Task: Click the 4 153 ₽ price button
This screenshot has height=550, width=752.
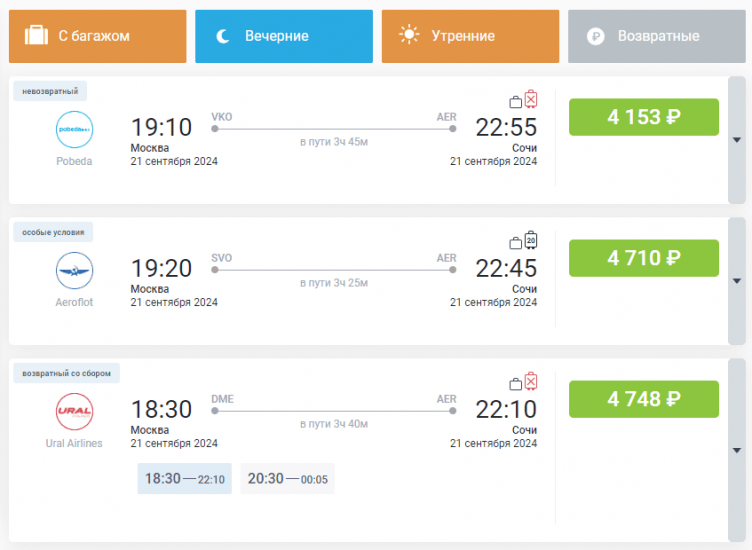Action: coord(644,117)
